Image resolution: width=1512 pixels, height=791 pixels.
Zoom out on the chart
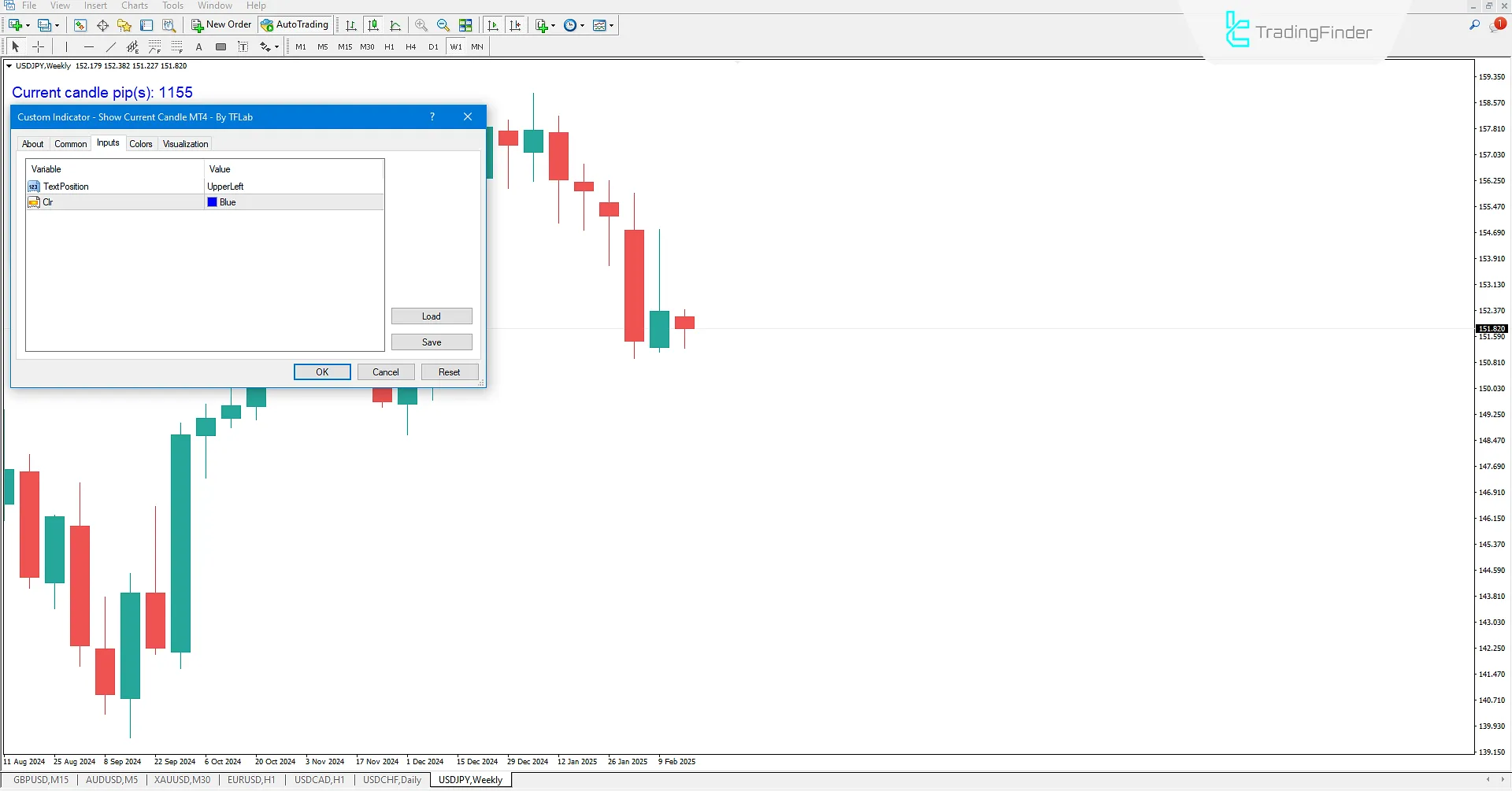[443, 24]
